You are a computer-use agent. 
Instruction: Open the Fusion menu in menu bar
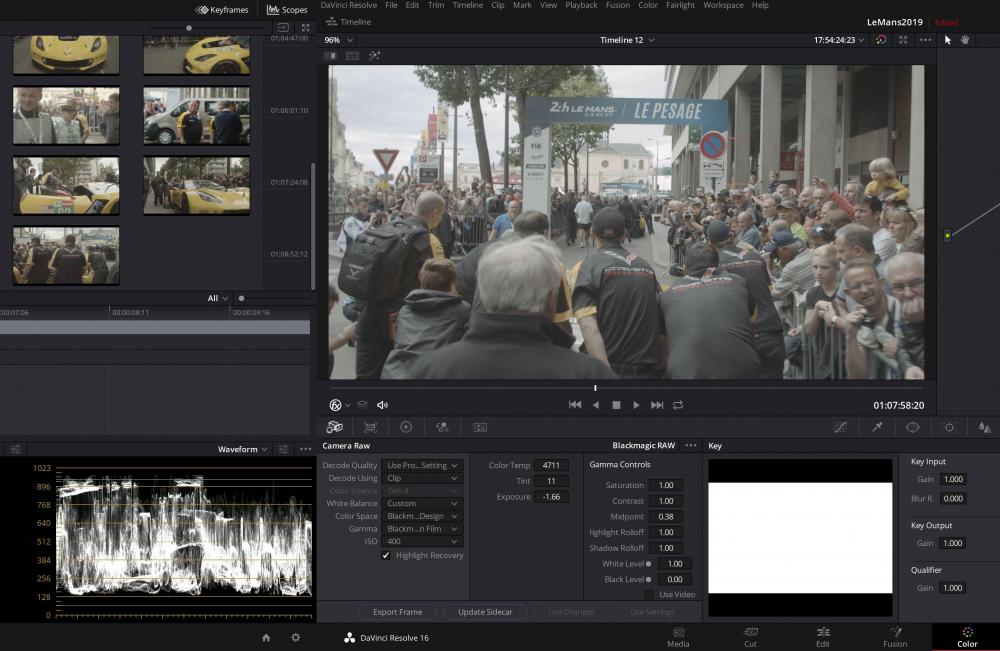coord(617,5)
